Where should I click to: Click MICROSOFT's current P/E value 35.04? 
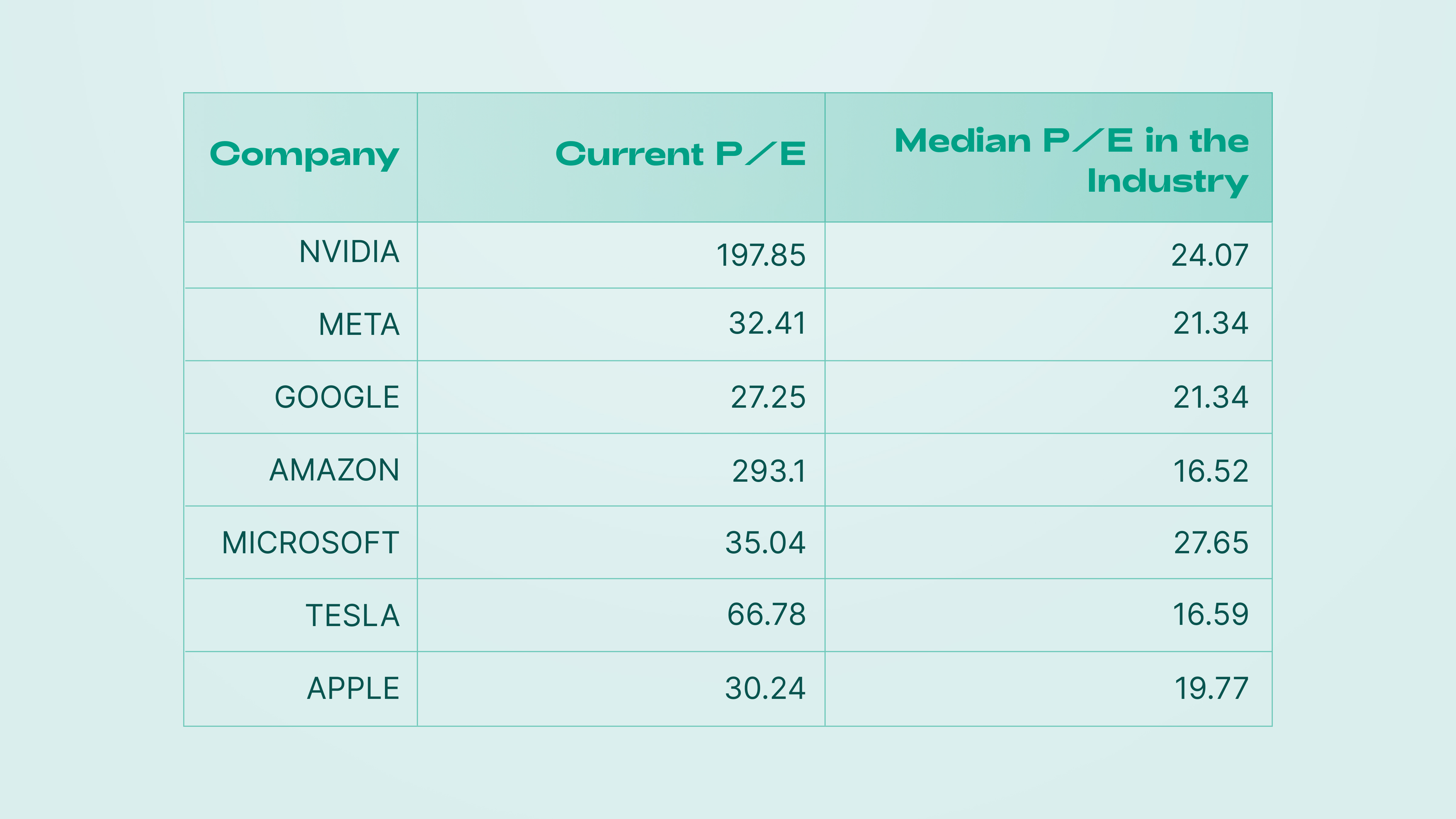pyautogui.click(x=765, y=543)
